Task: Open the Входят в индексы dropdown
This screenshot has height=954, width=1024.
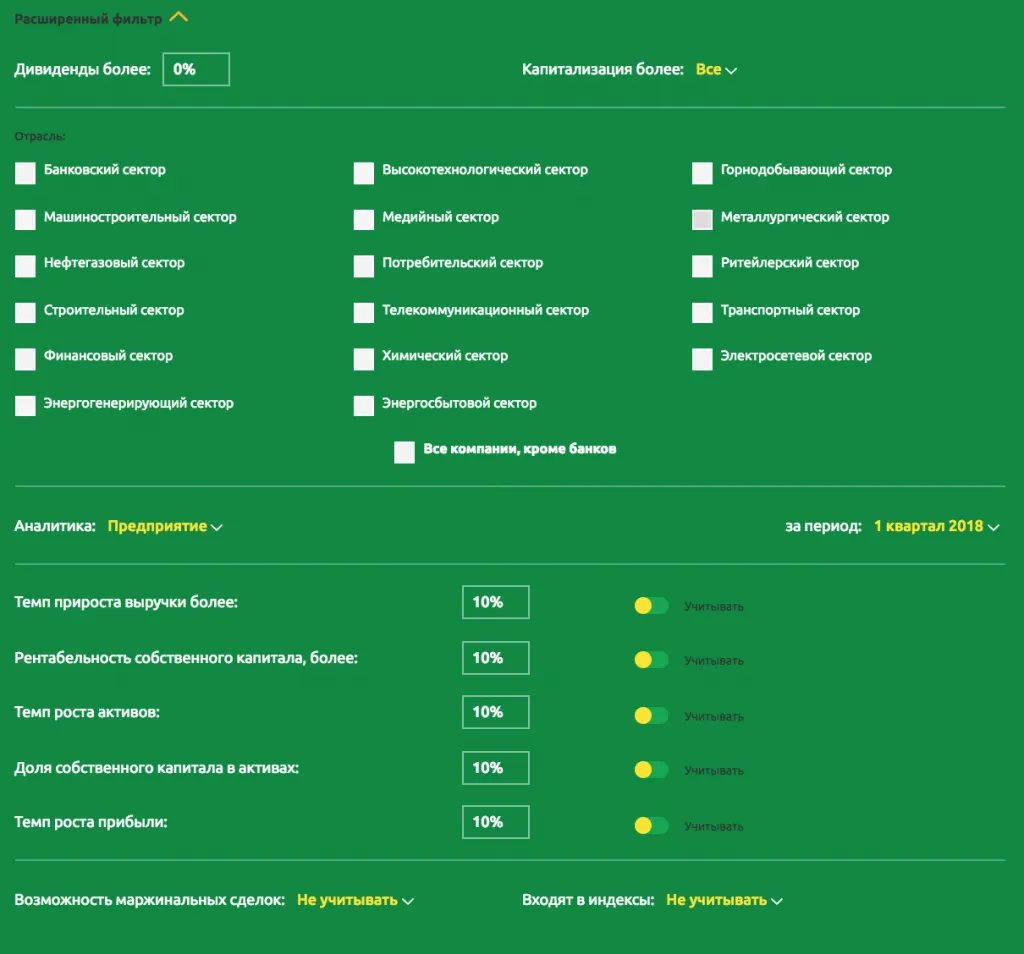Action: [x=724, y=900]
